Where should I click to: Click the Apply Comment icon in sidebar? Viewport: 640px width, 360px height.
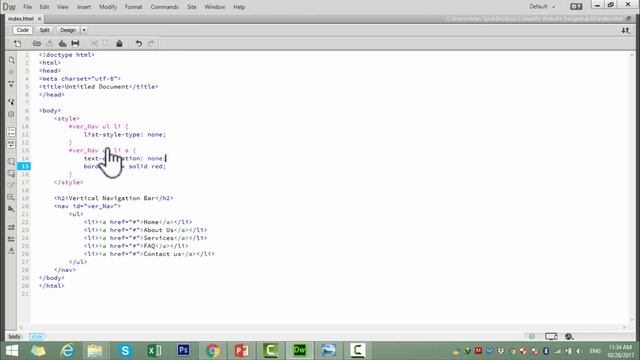pyautogui.click(x=11, y=162)
